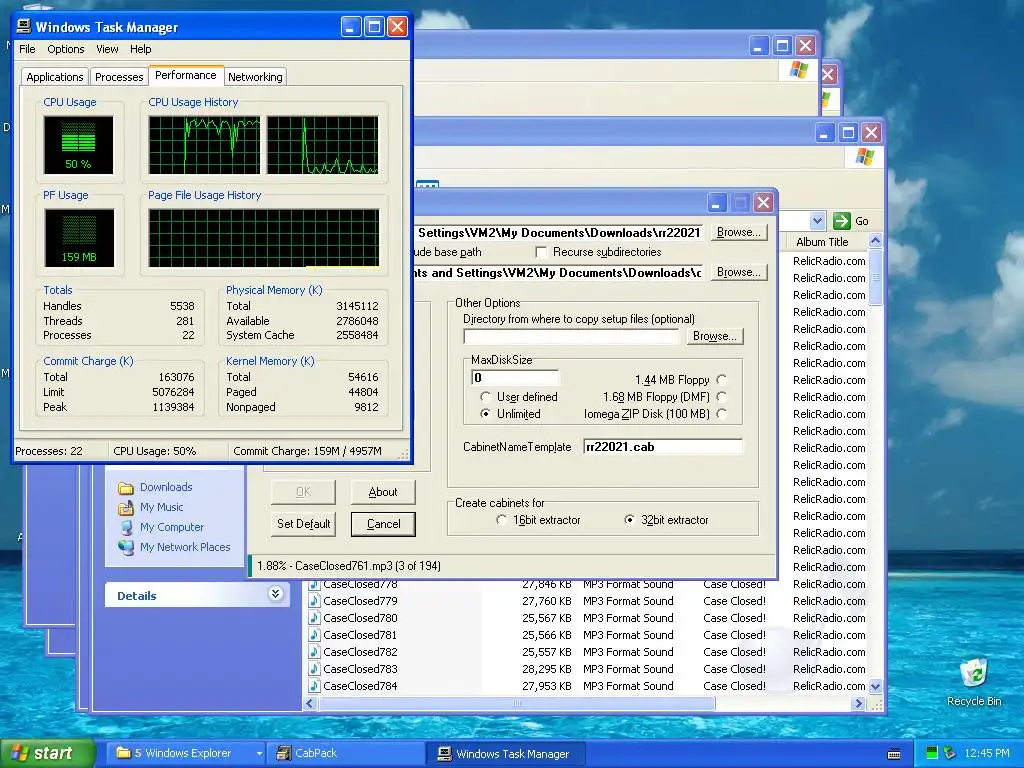1024x768 pixels.
Task: Click the Explorer vertical scrollbar down arrow
Action: (x=876, y=687)
